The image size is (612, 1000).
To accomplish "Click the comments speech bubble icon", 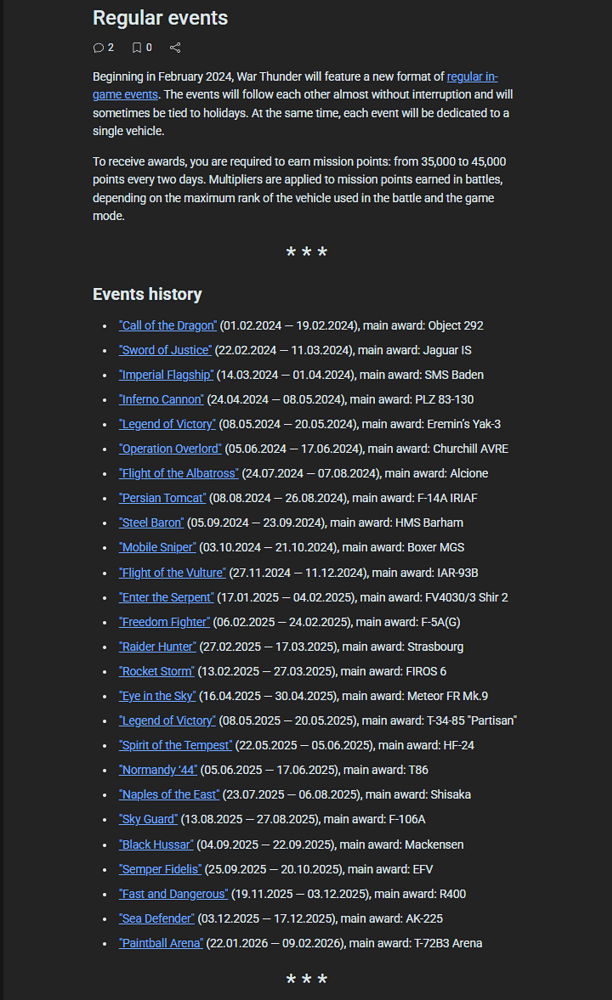I will [98, 47].
